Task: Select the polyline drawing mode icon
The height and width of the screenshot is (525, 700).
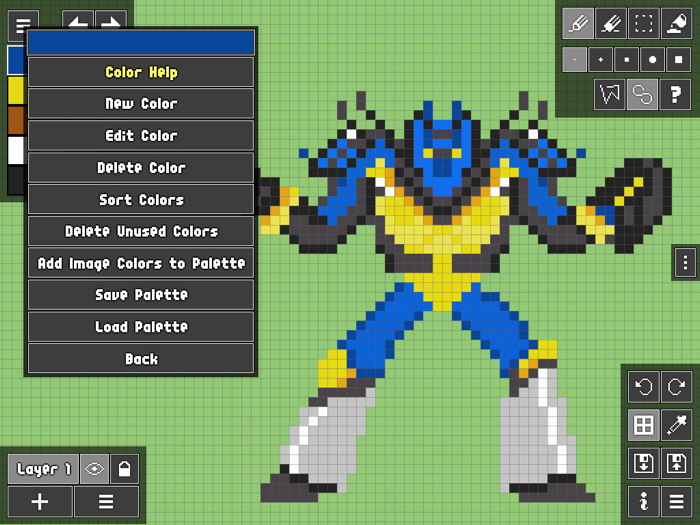Action: coord(610,94)
